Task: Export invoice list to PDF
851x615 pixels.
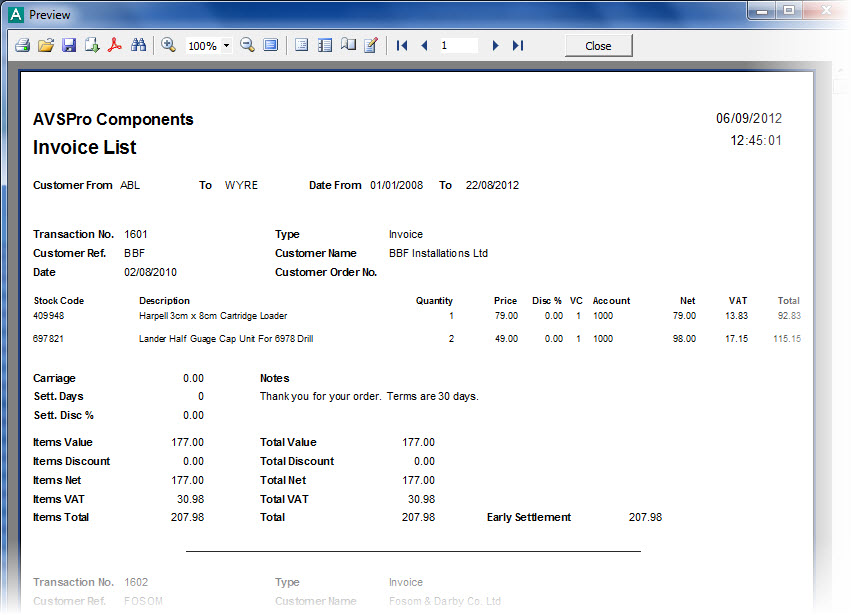Action: tap(115, 46)
